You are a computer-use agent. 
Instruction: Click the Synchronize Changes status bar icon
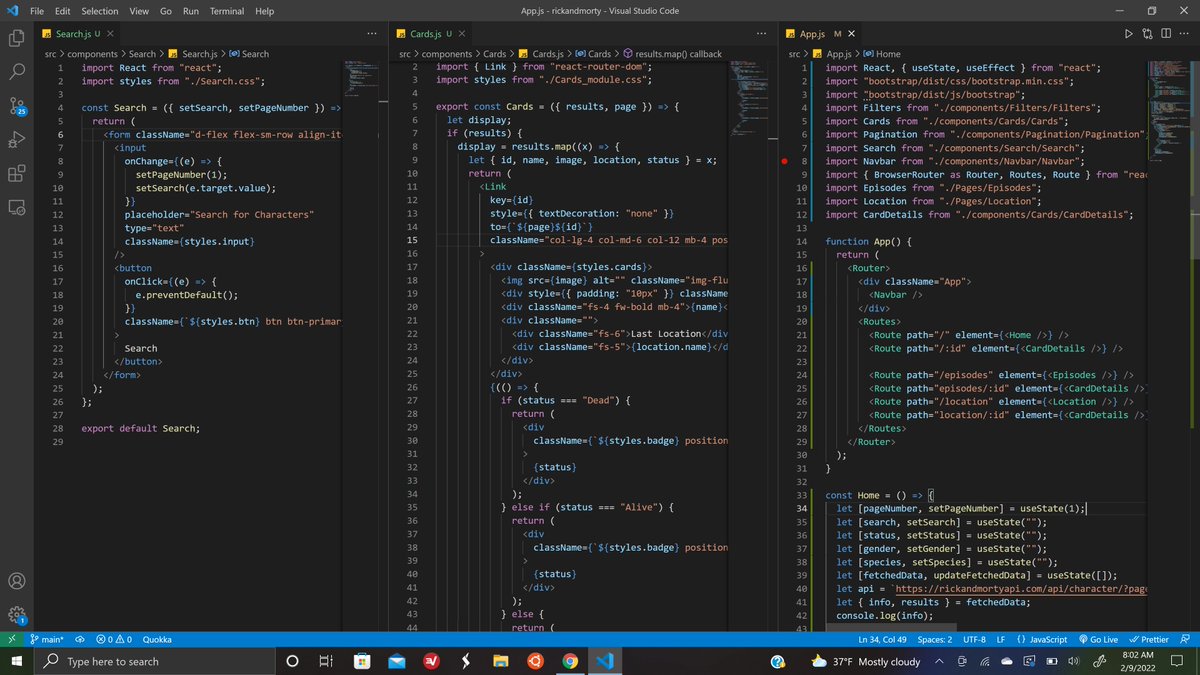click(78, 639)
